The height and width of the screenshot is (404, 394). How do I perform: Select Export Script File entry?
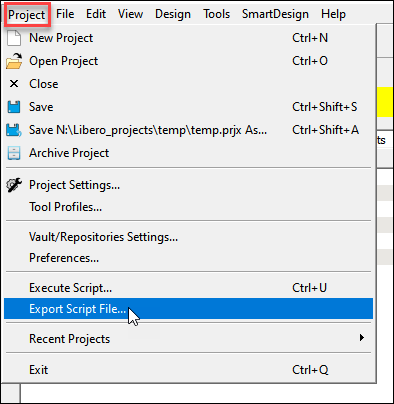coord(188,309)
